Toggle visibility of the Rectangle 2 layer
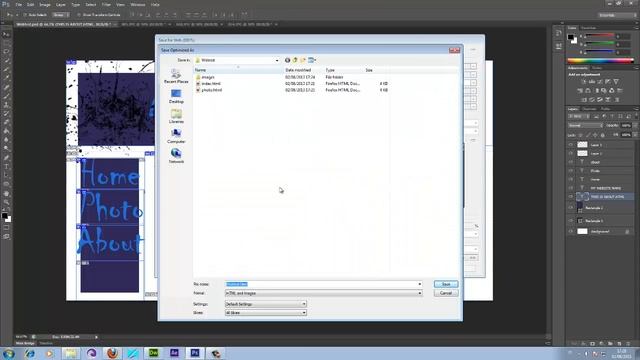Viewport: 640px width, 360px height. [571, 208]
